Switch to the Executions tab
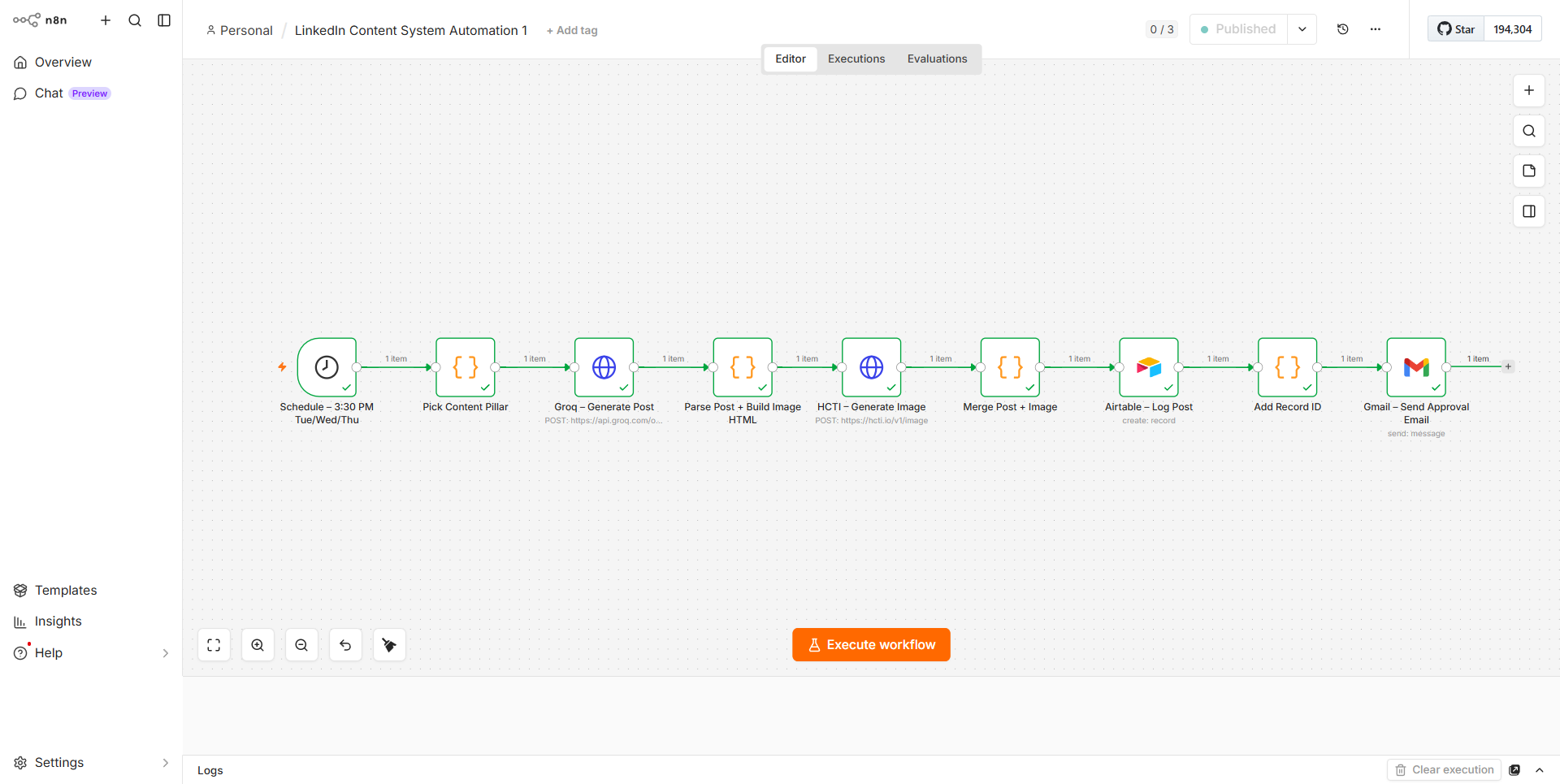1560x784 pixels. pyautogui.click(x=856, y=59)
